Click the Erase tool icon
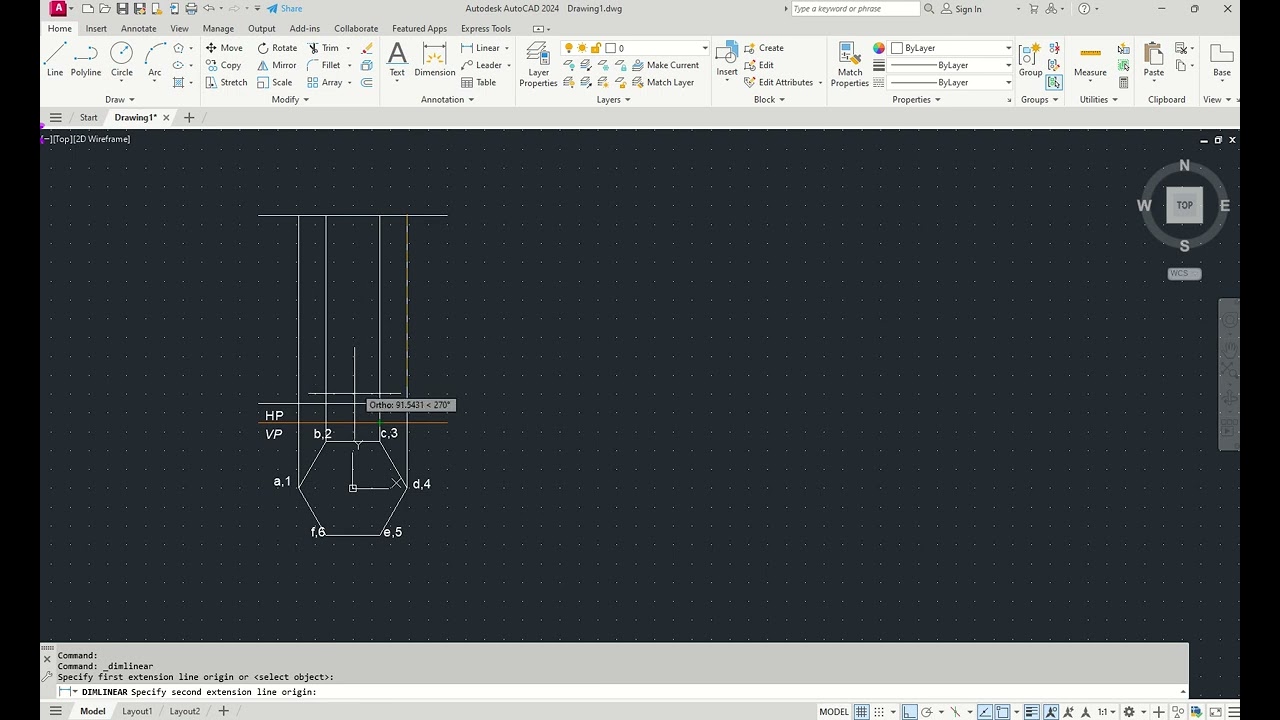 [x=367, y=48]
